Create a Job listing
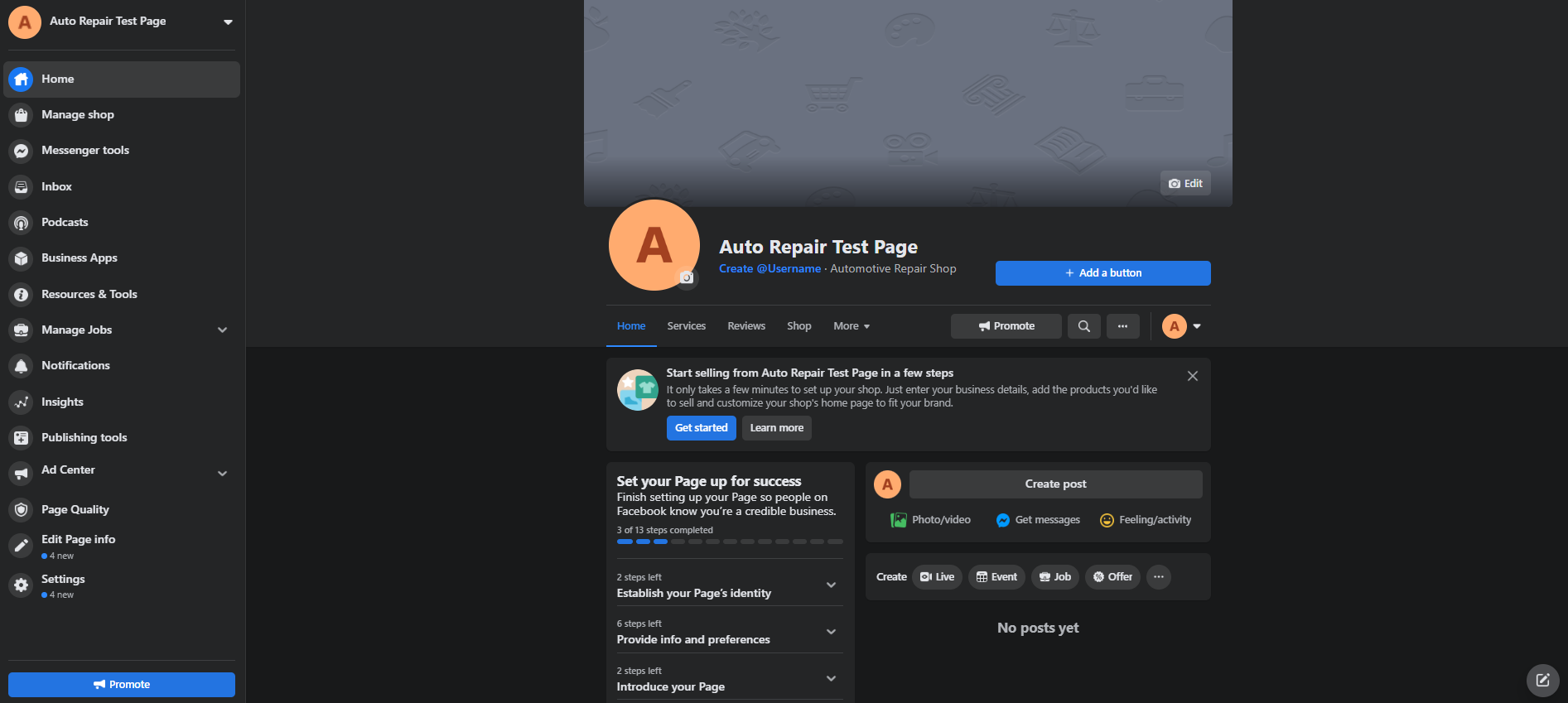Screen dimensions: 1568x703 [1055, 577]
